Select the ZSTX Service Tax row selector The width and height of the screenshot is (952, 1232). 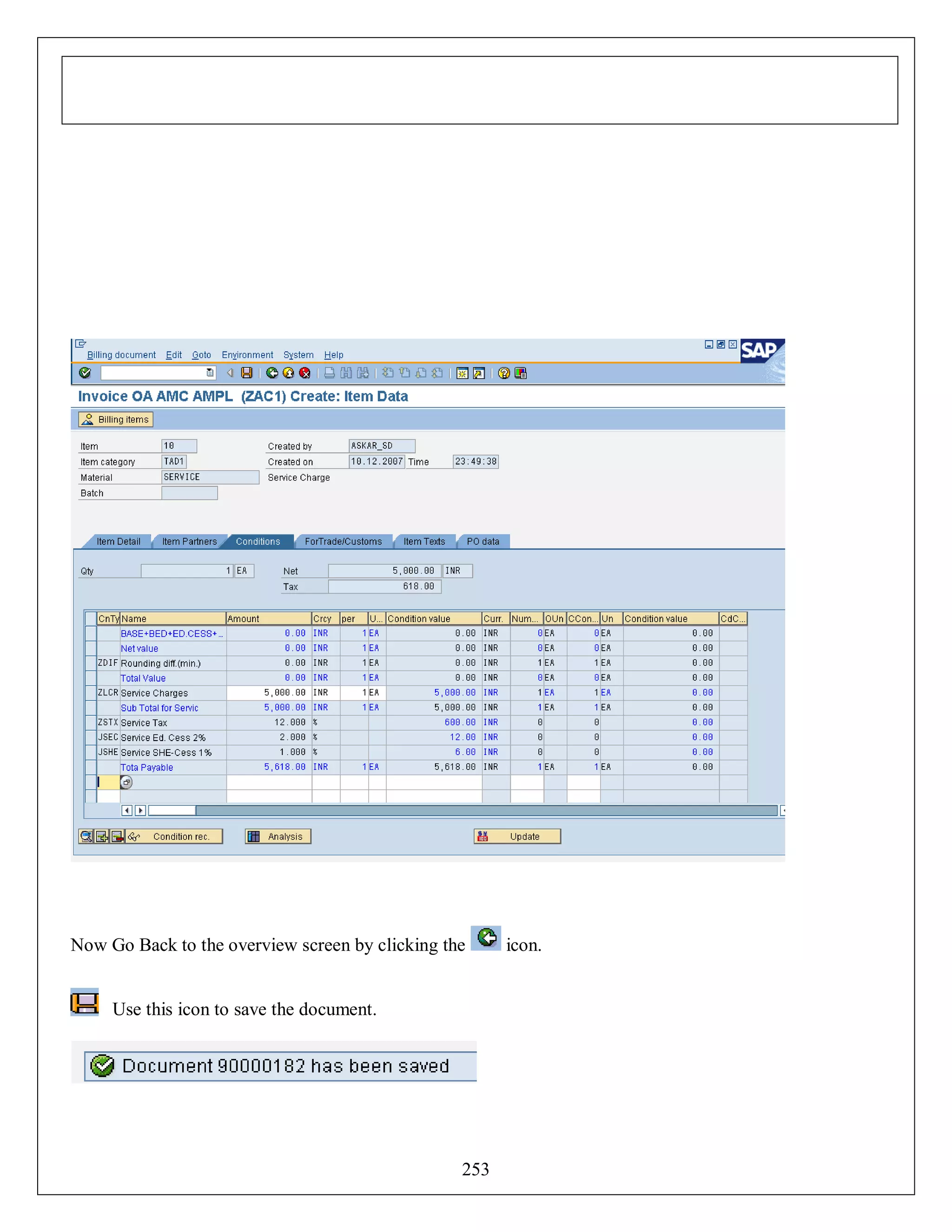click(x=90, y=722)
